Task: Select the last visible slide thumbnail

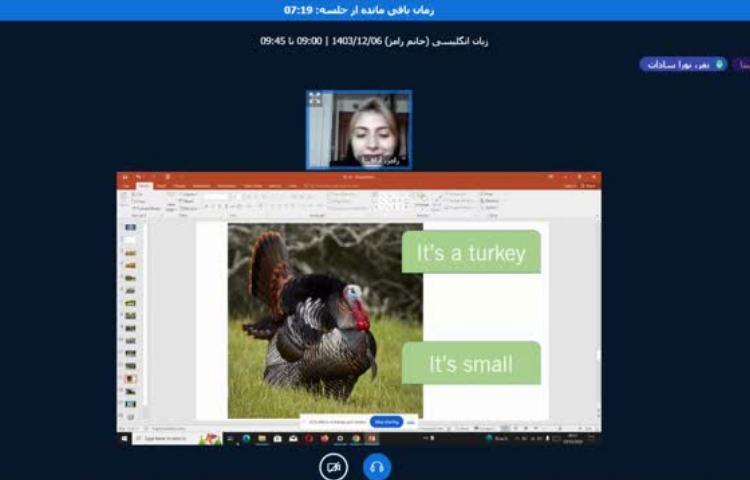Action: [130, 416]
